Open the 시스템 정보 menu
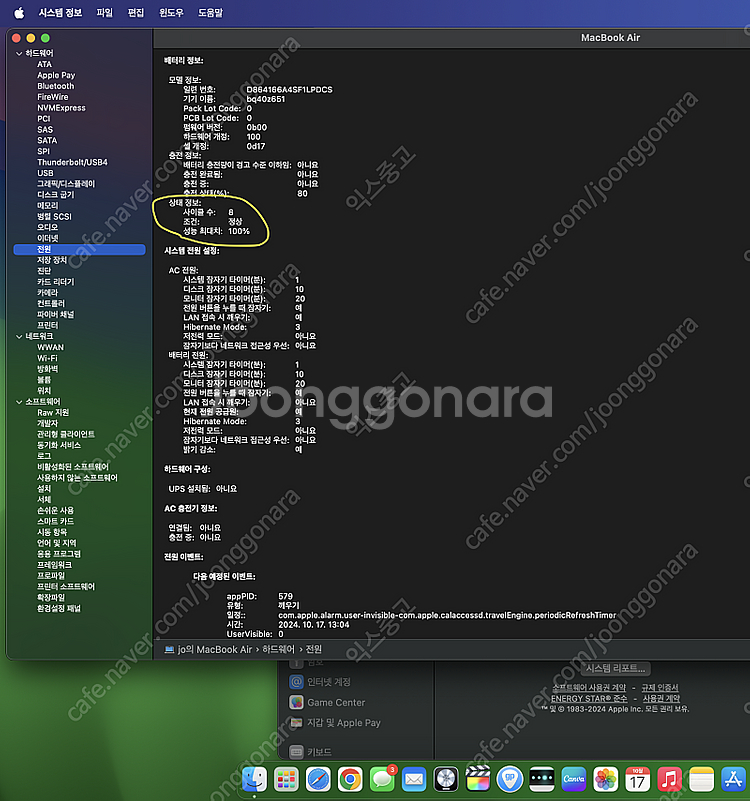This screenshot has width=750, height=801. (x=60, y=13)
